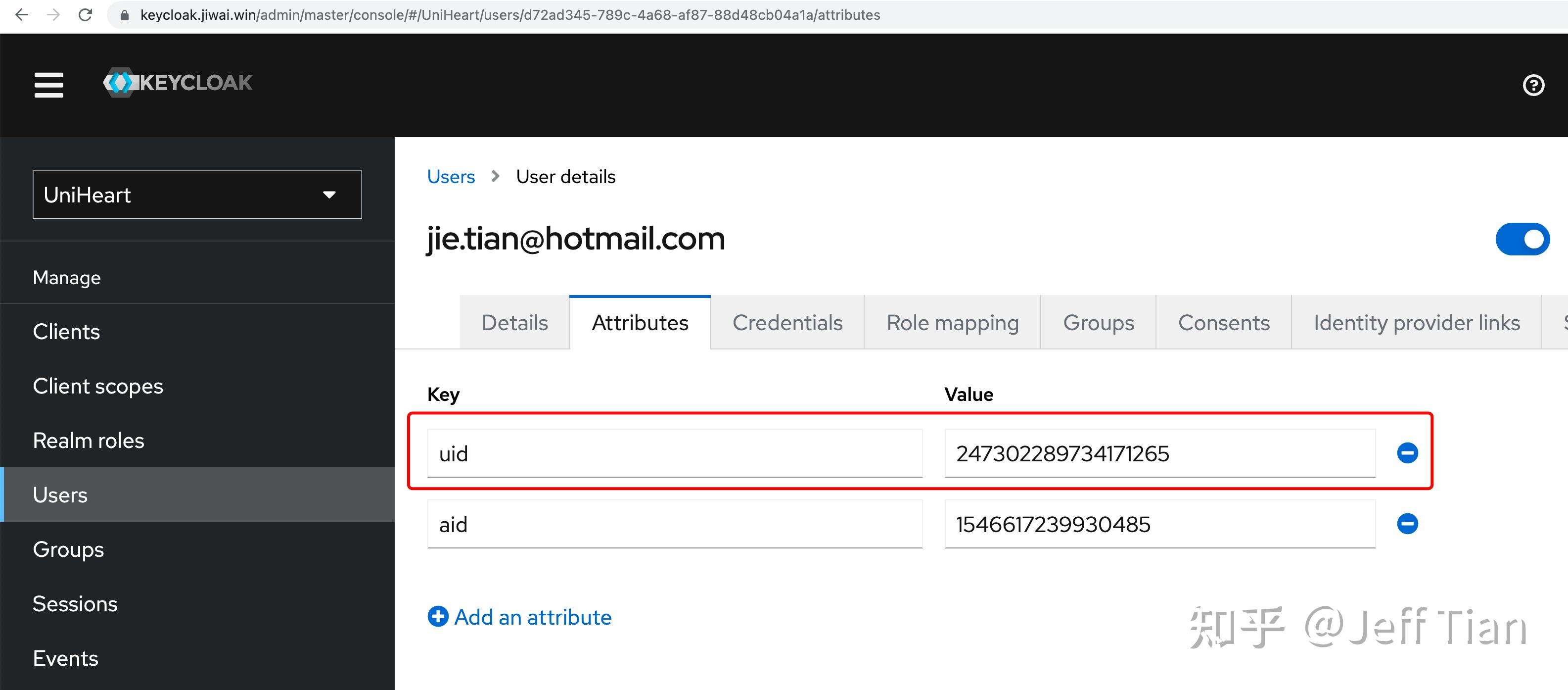Open the Role mapping tab
Viewport: 1568px width, 690px height.
click(952, 322)
